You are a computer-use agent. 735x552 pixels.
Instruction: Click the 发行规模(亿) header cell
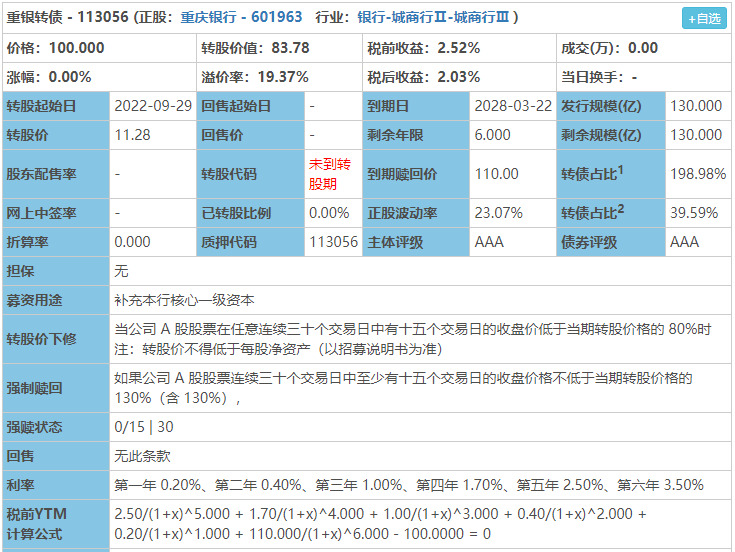pyautogui.click(x=611, y=106)
